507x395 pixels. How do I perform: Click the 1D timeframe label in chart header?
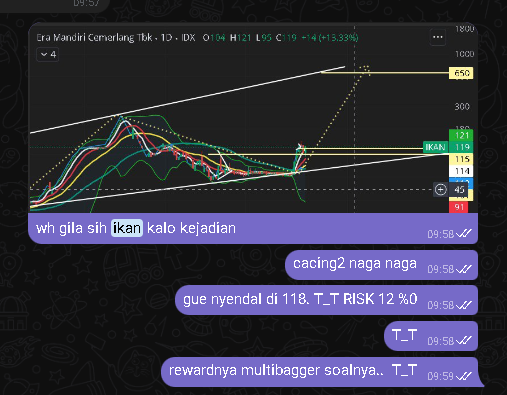coord(166,37)
